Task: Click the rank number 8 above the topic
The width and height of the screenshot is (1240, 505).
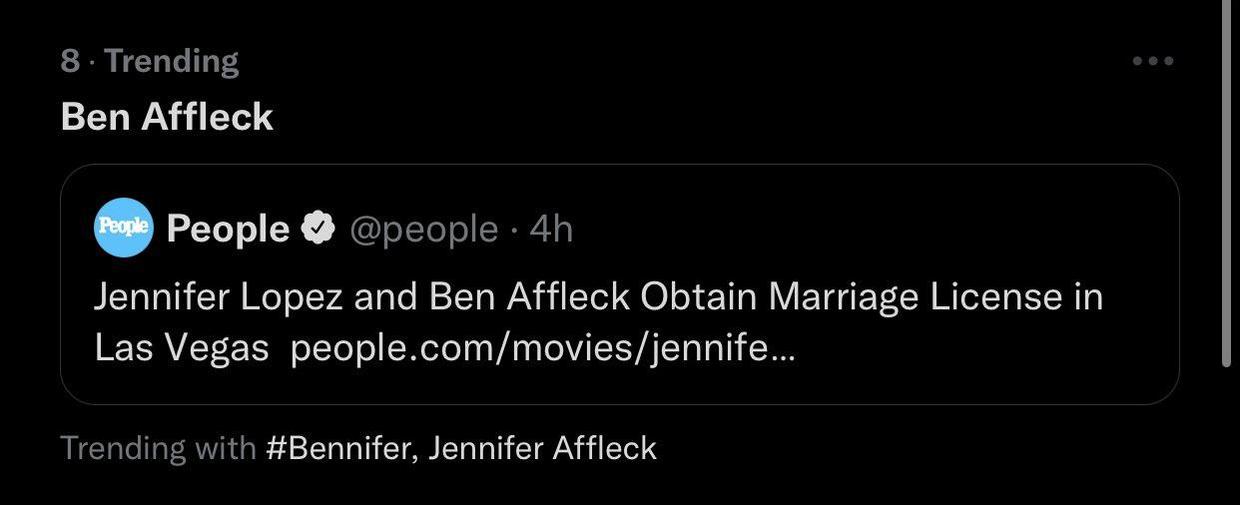Action: (x=69, y=61)
